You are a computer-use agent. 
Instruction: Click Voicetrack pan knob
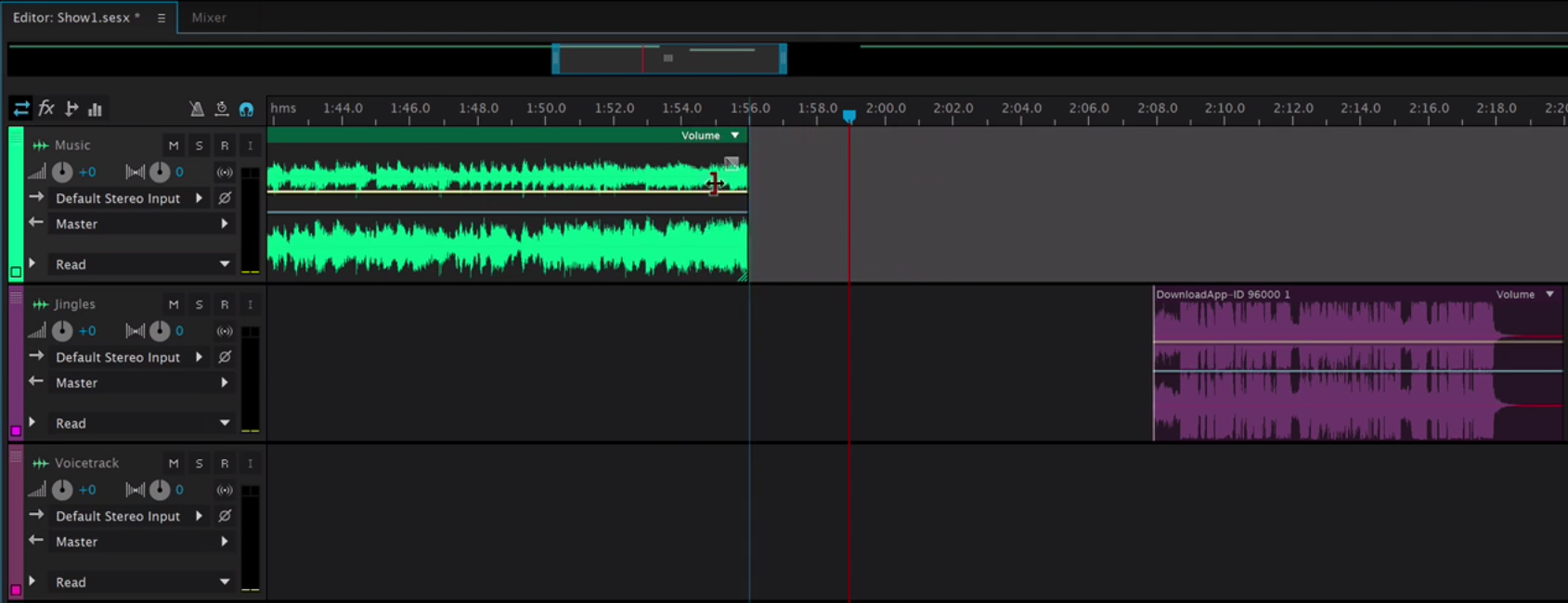[160, 489]
